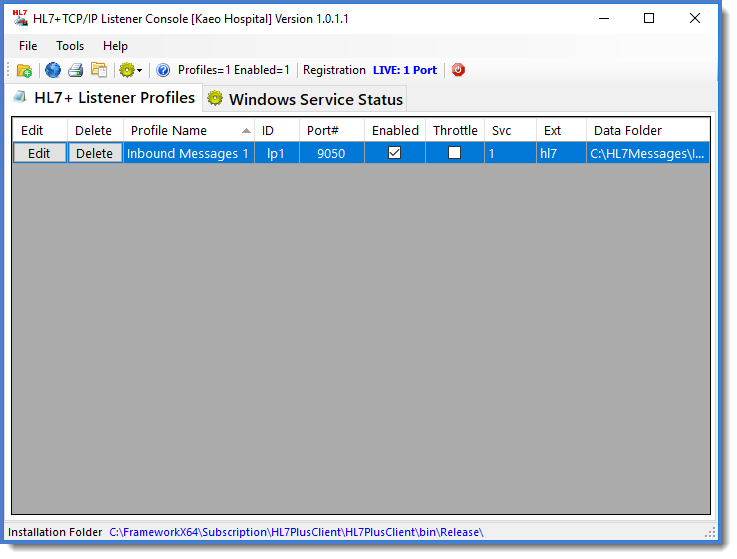
Task: Click Delete button for Inbound Messages 1
Action: coord(95,154)
